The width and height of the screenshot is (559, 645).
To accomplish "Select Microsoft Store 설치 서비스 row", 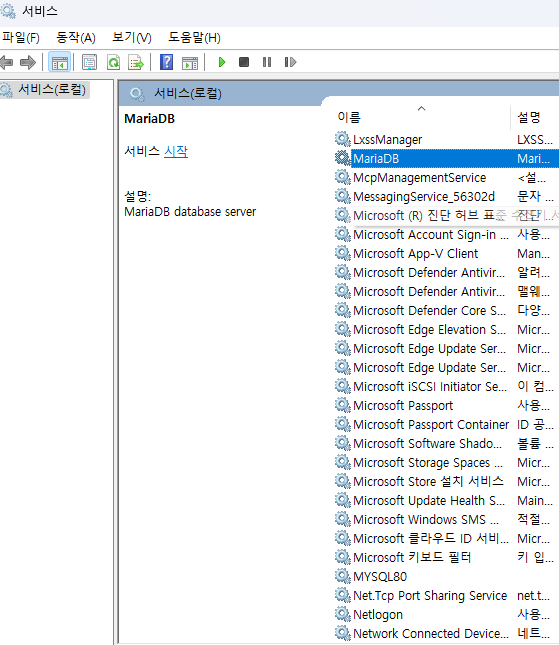I will [x=446, y=481].
